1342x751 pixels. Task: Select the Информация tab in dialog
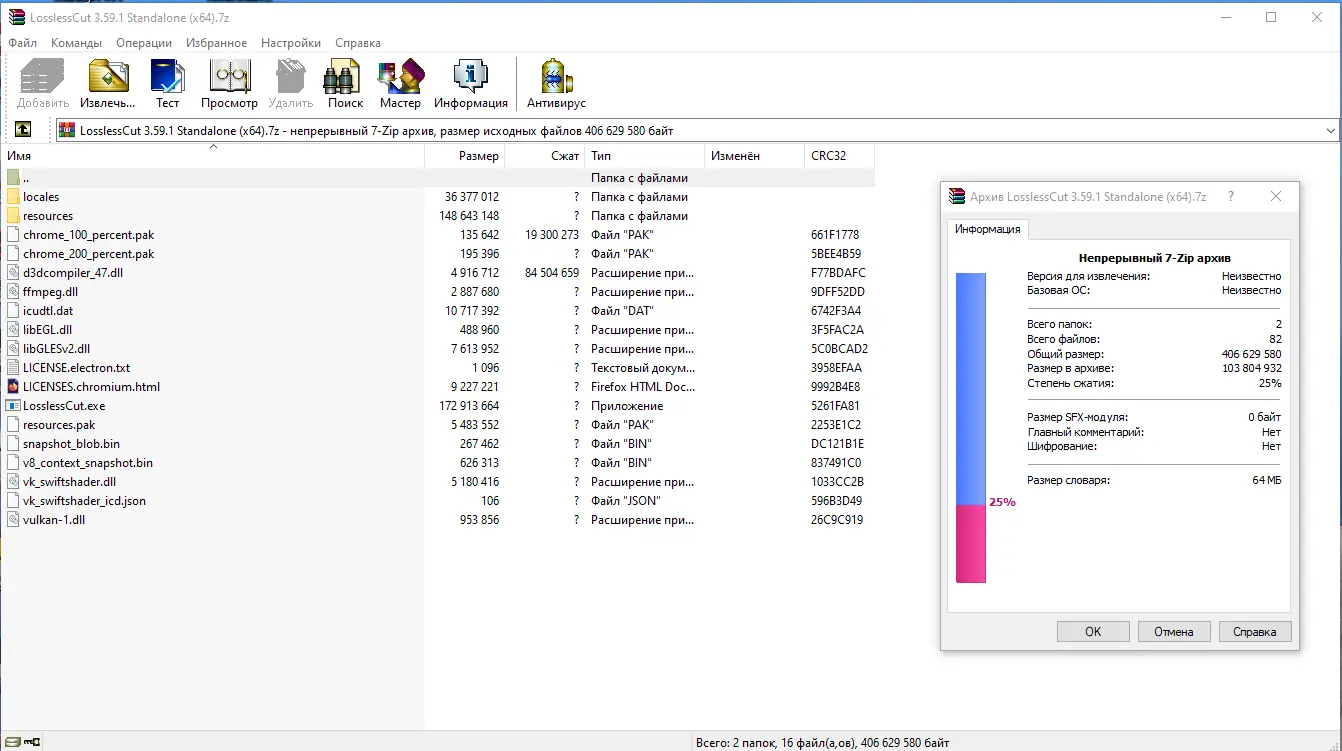[x=987, y=229]
